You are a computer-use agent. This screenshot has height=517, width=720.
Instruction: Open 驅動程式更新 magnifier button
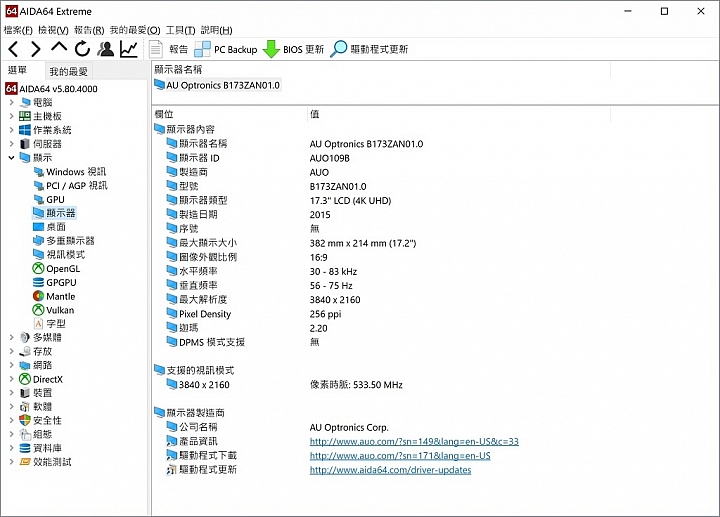click(x=369, y=49)
